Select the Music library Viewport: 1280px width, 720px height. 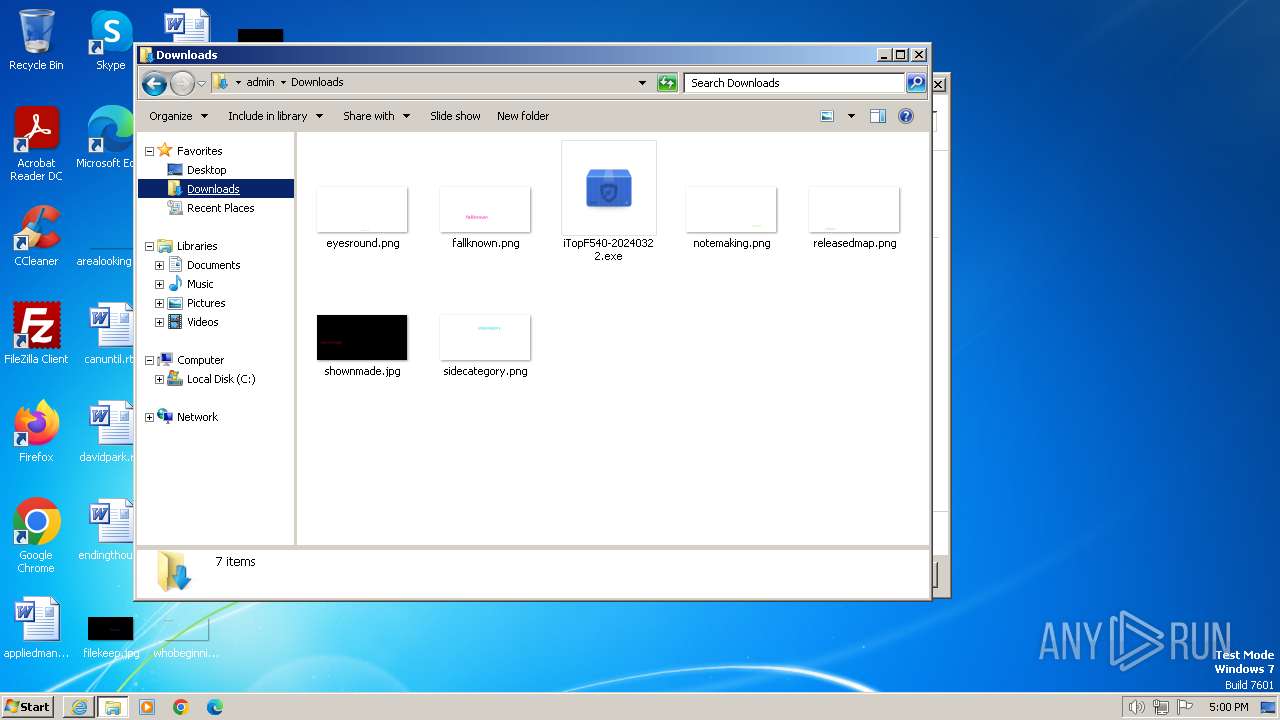point(200,284)
